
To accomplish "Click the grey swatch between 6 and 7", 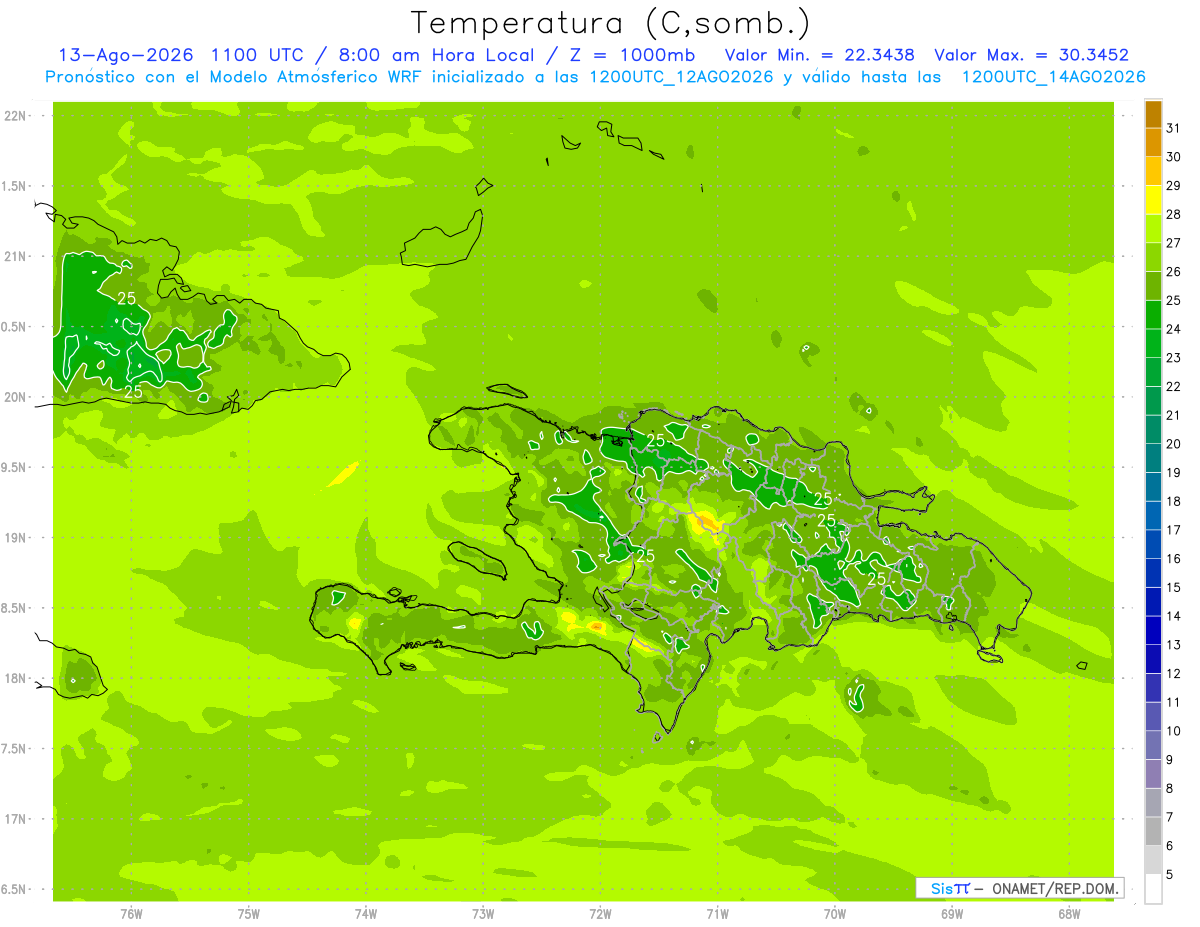I will [1154, 832].
